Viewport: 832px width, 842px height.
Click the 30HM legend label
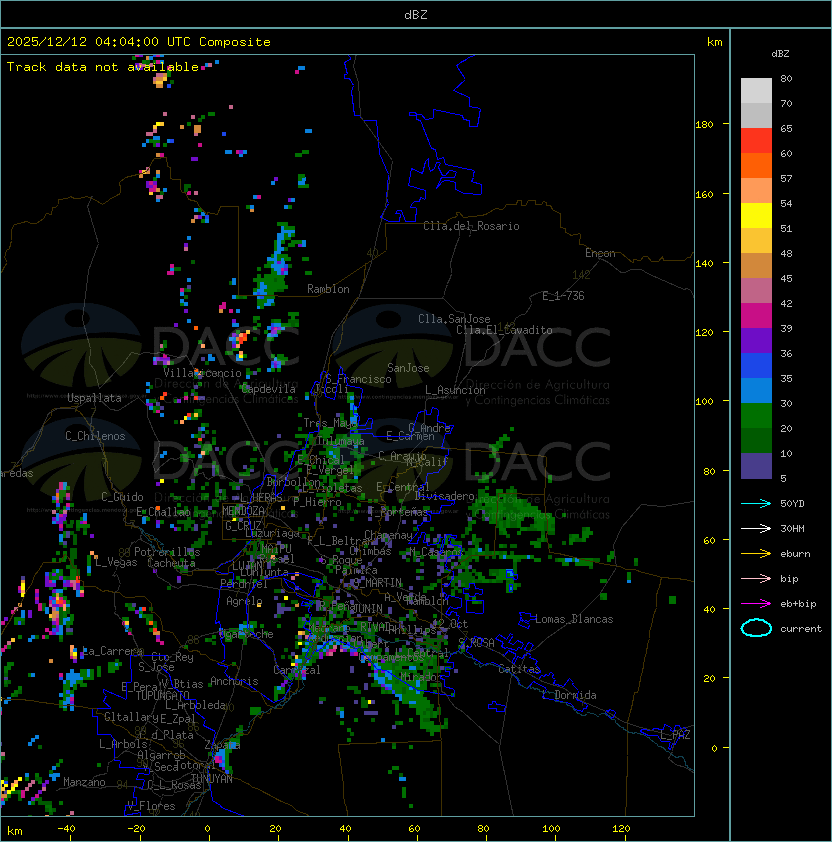tap(792, 528)
